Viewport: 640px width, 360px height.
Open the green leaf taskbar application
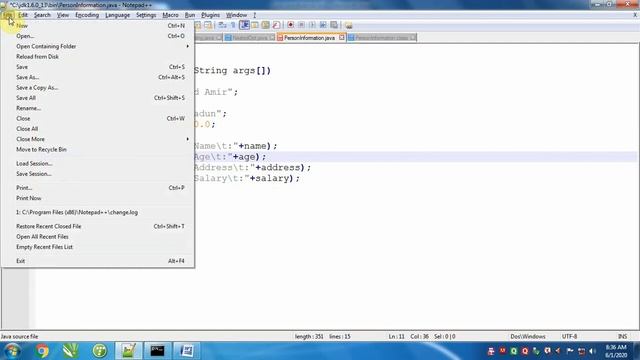[71, 351]
